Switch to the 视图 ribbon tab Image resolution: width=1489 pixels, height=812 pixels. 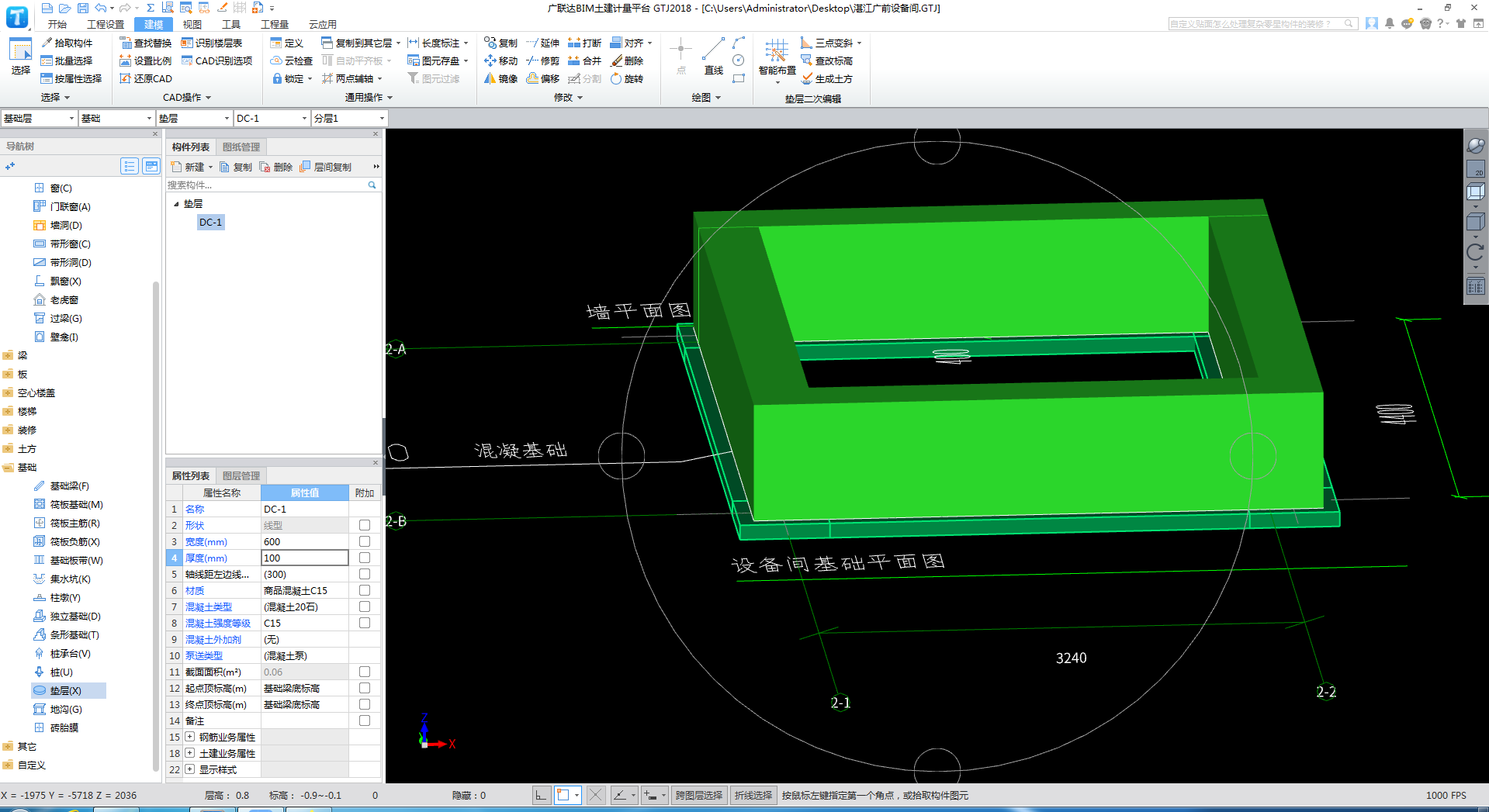tap(192, 24)
